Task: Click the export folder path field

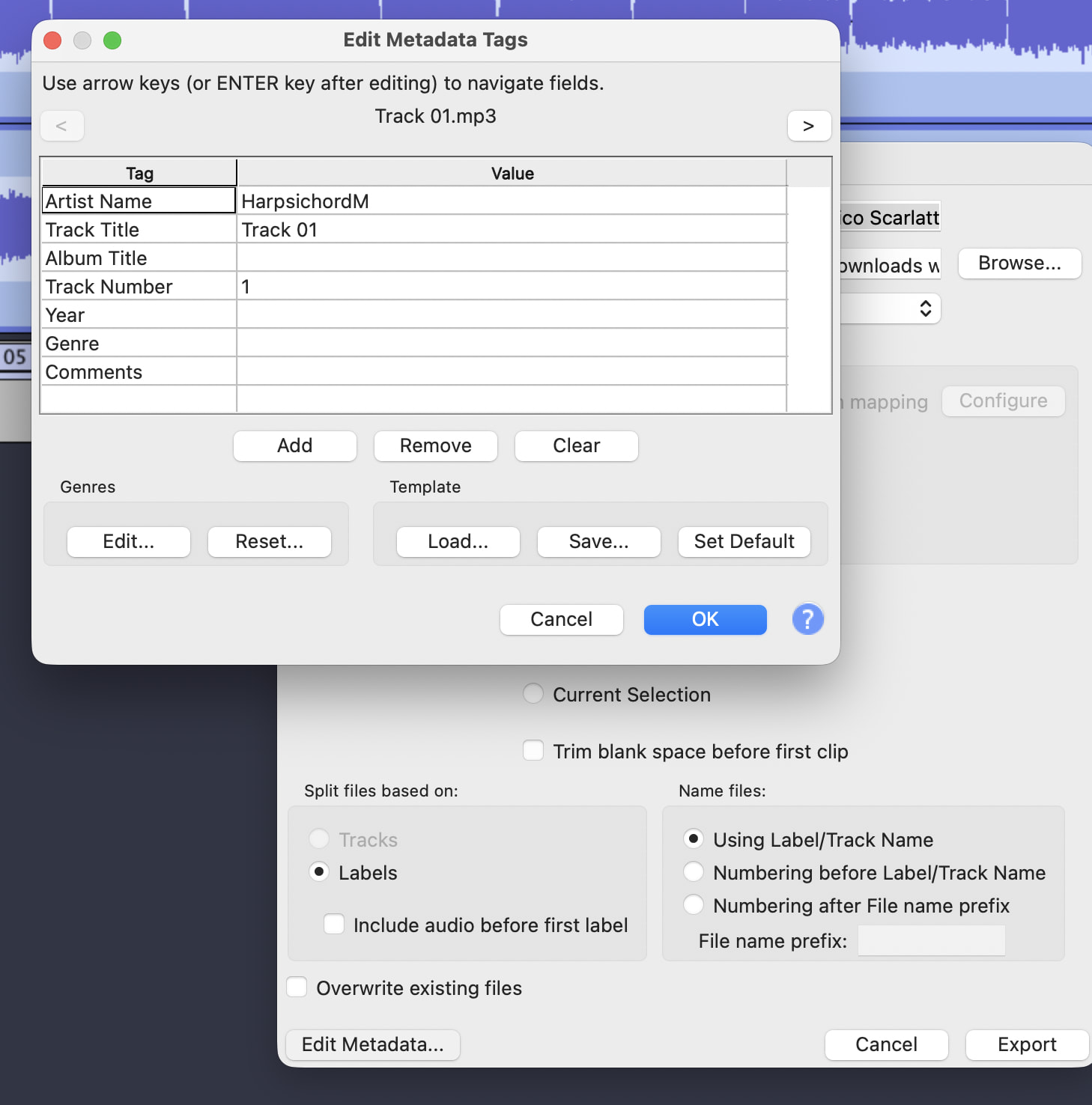Action: pyautogui.click(x=891, y=265)
